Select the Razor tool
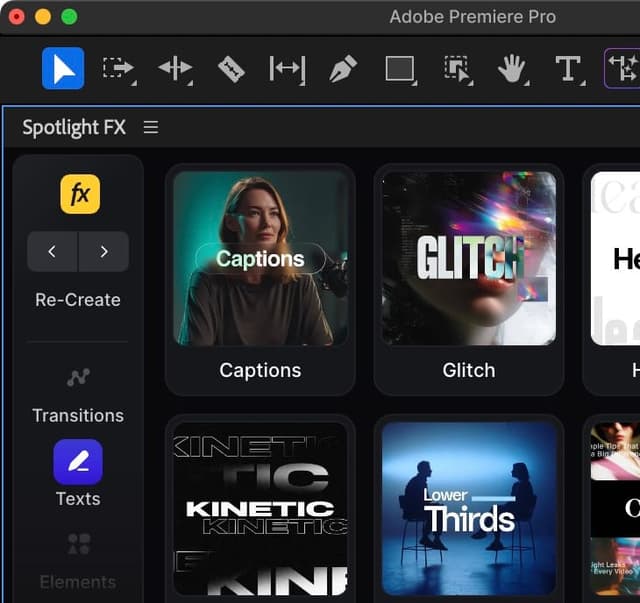The width and height of the screenshot is (640, 603). tap(231, 68)
